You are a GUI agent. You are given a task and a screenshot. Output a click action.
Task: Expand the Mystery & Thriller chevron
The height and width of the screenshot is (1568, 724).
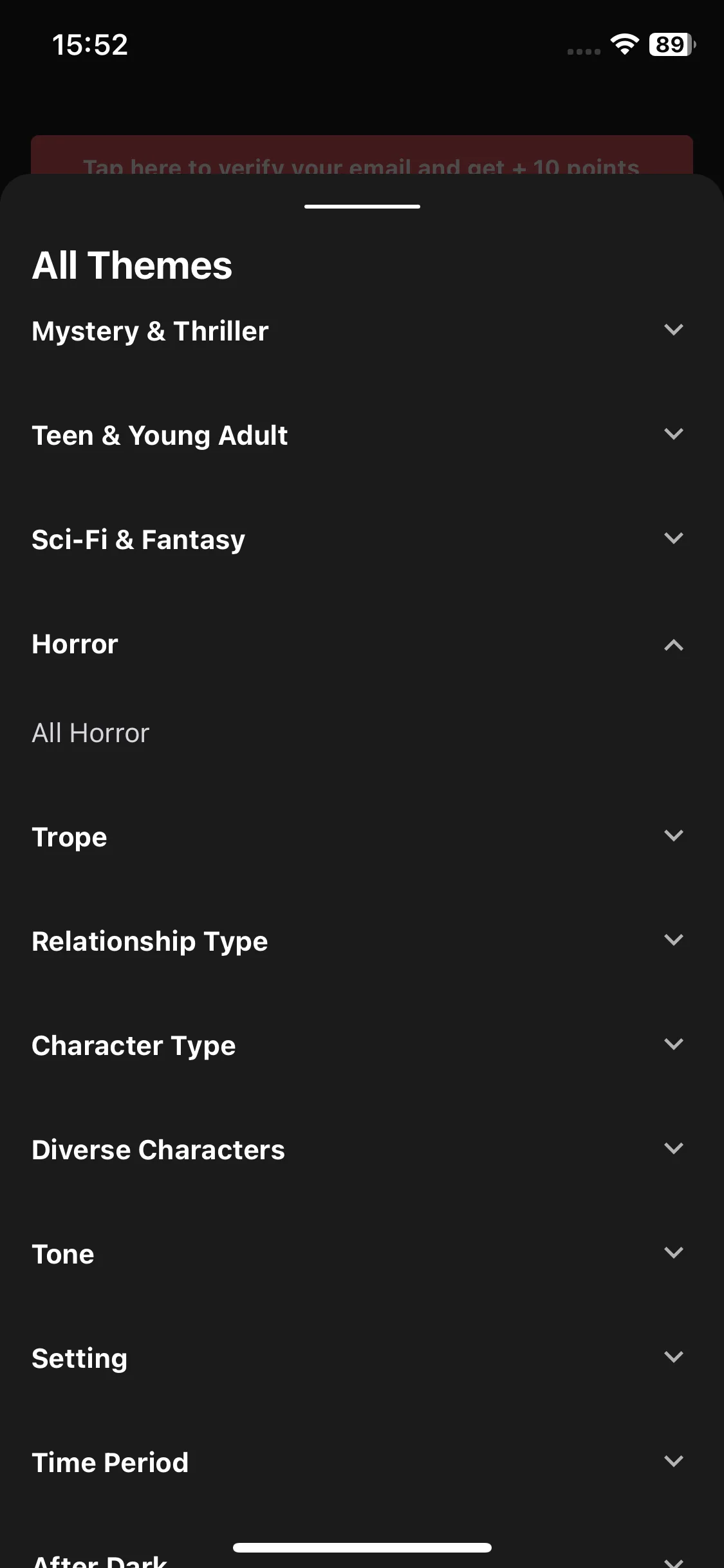pyautogui.click(x=673, y=330)
